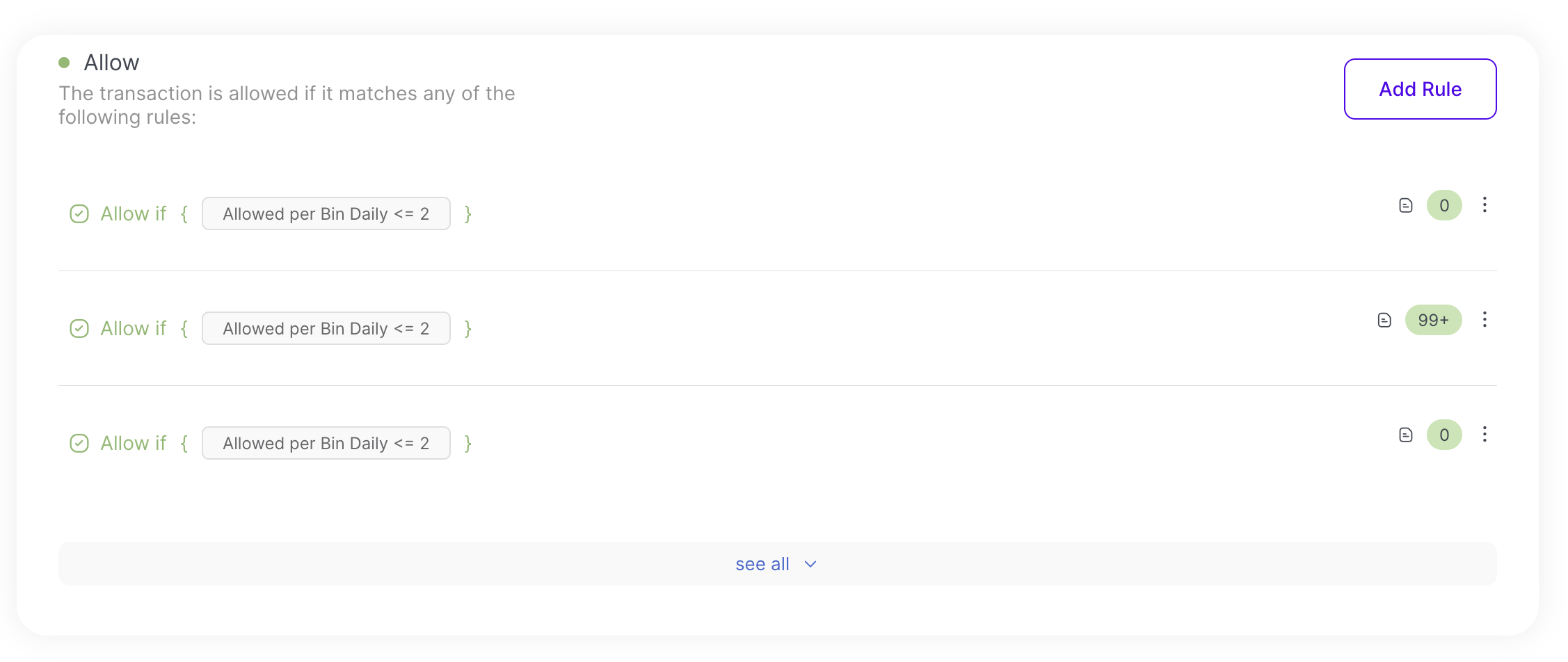This screenshot has height=662, width=1568.
Task: Select the second rule's Allowed per Bin Daily condition
Action: (x=326, y=328)
